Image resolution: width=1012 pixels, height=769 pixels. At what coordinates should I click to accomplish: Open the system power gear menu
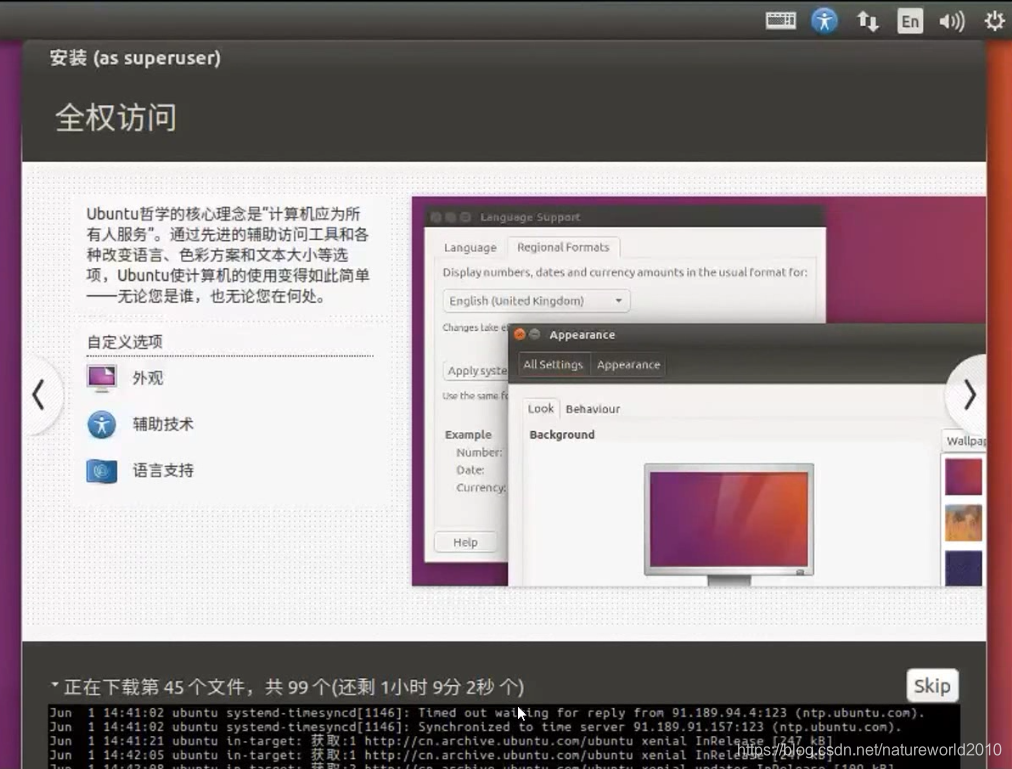click(x=995, y=21)
